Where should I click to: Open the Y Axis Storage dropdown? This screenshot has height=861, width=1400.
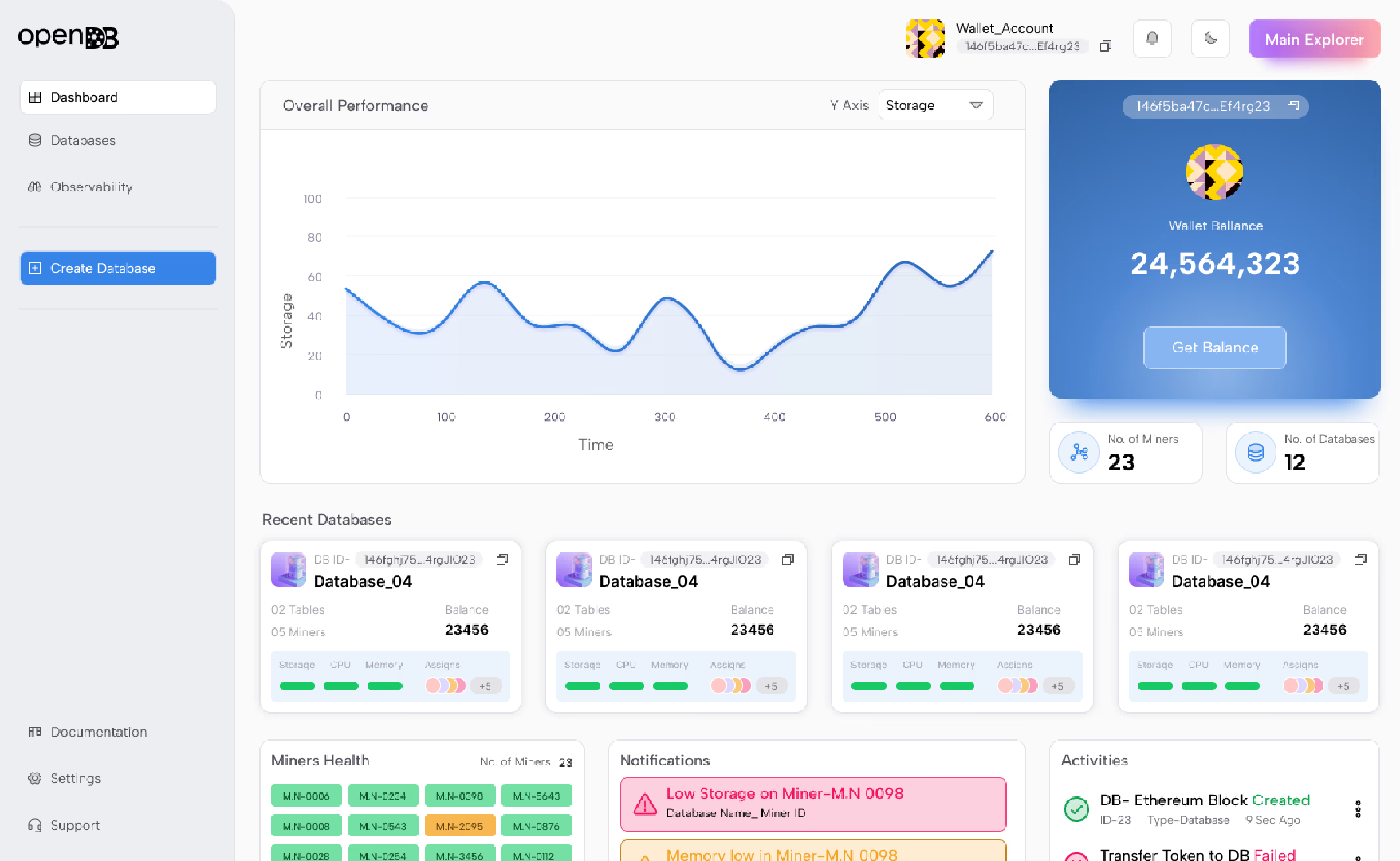click(935, 105)
